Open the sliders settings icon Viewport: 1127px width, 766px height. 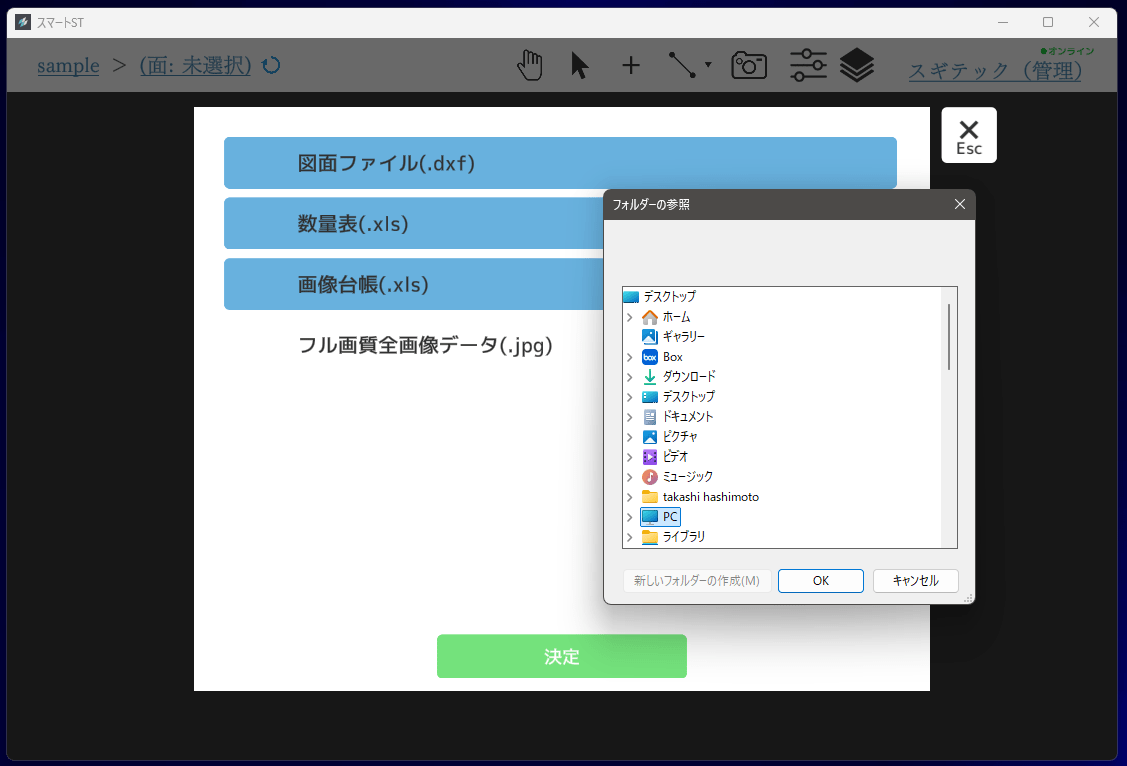click(808, 66)
